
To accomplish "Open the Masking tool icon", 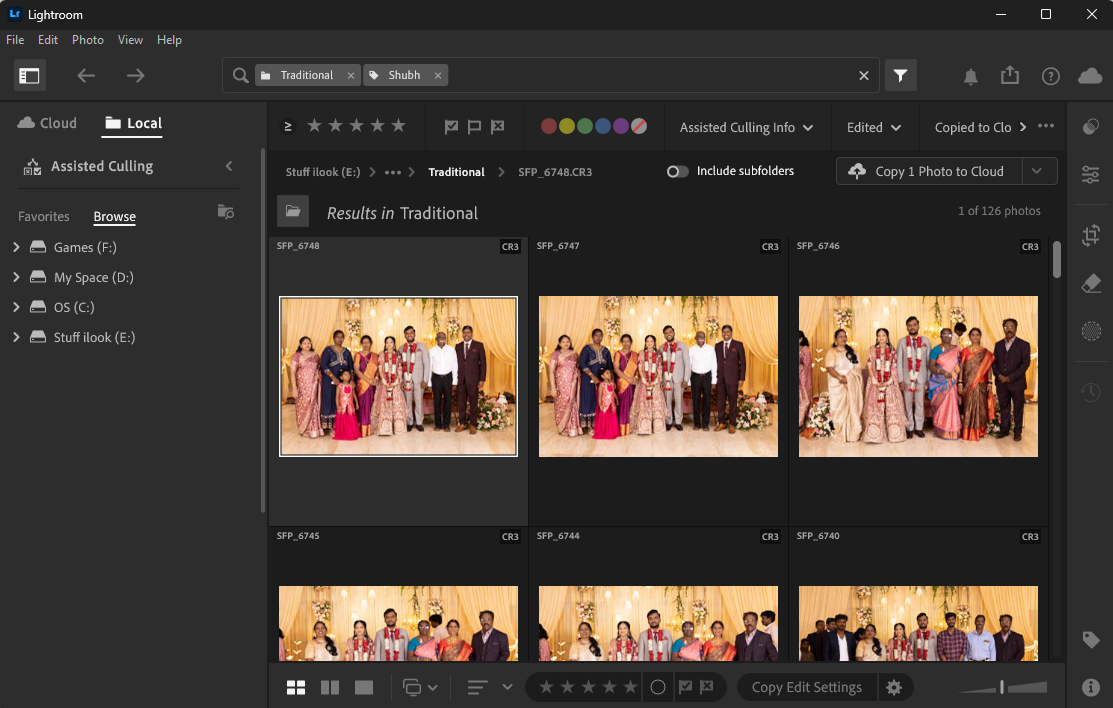I will click(x=1091, y=331).
